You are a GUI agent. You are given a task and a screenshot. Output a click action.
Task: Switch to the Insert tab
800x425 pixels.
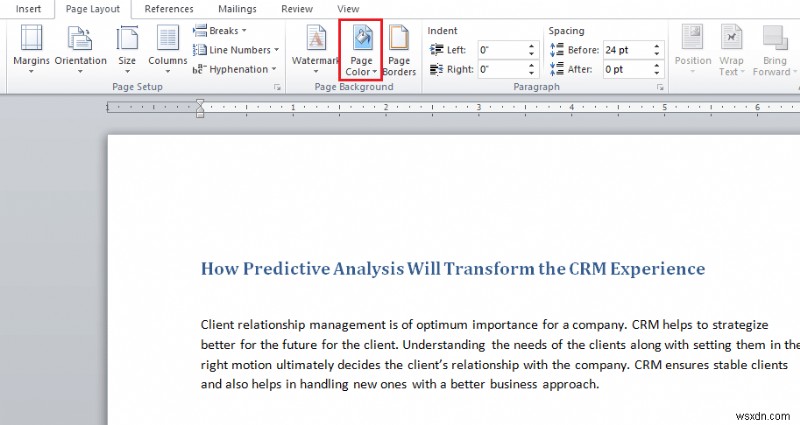pyautogui.click(x=29, y=9)
